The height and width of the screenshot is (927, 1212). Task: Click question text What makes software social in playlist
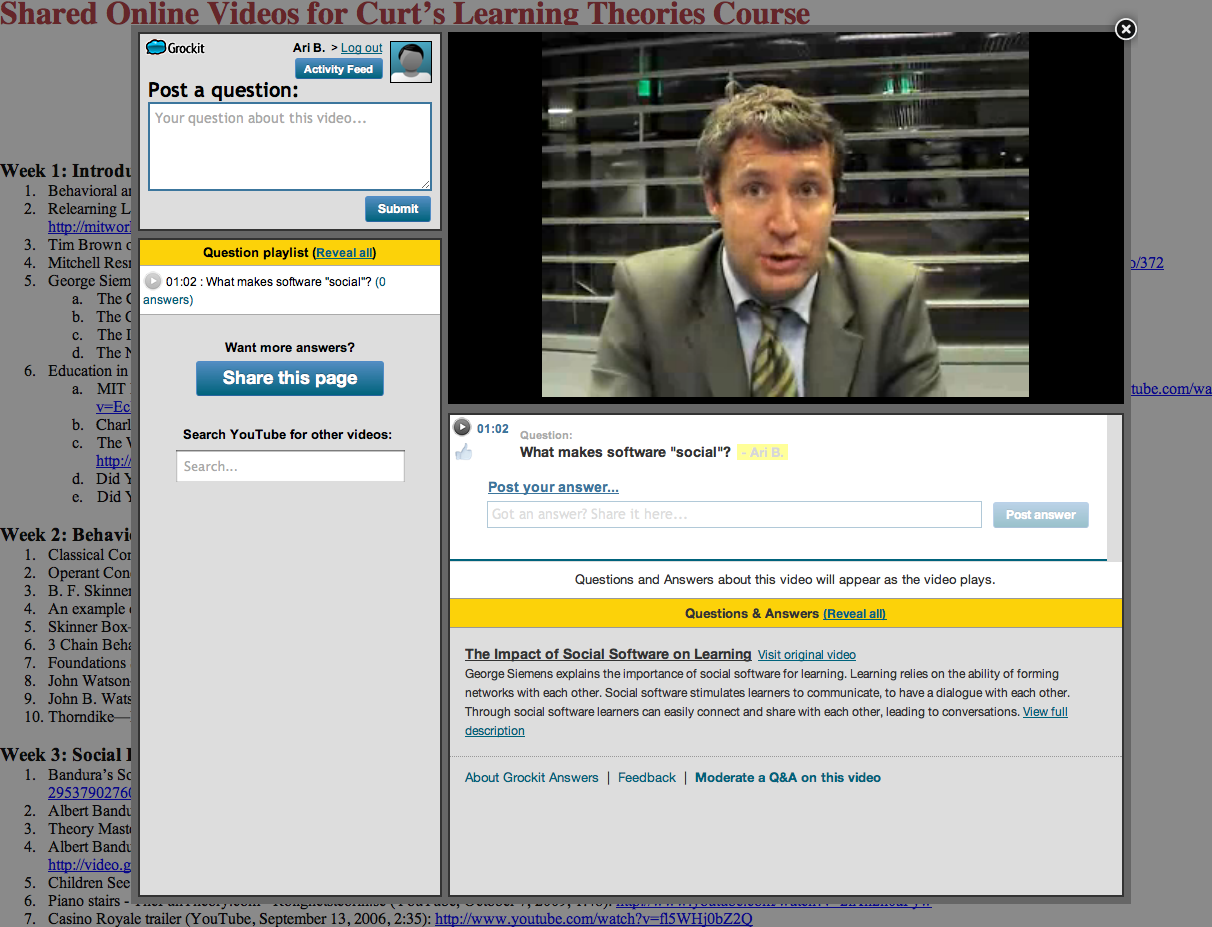point(289,282)
